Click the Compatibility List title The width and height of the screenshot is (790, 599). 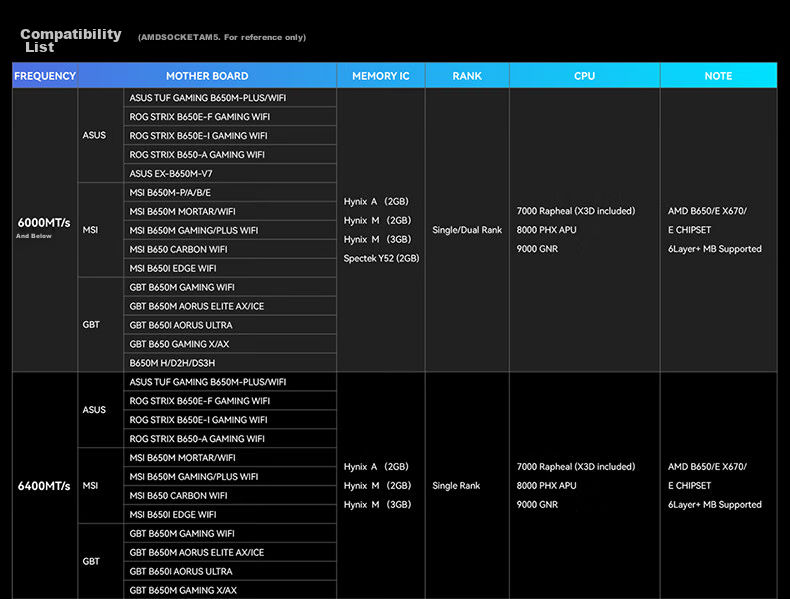pos(71,40)
